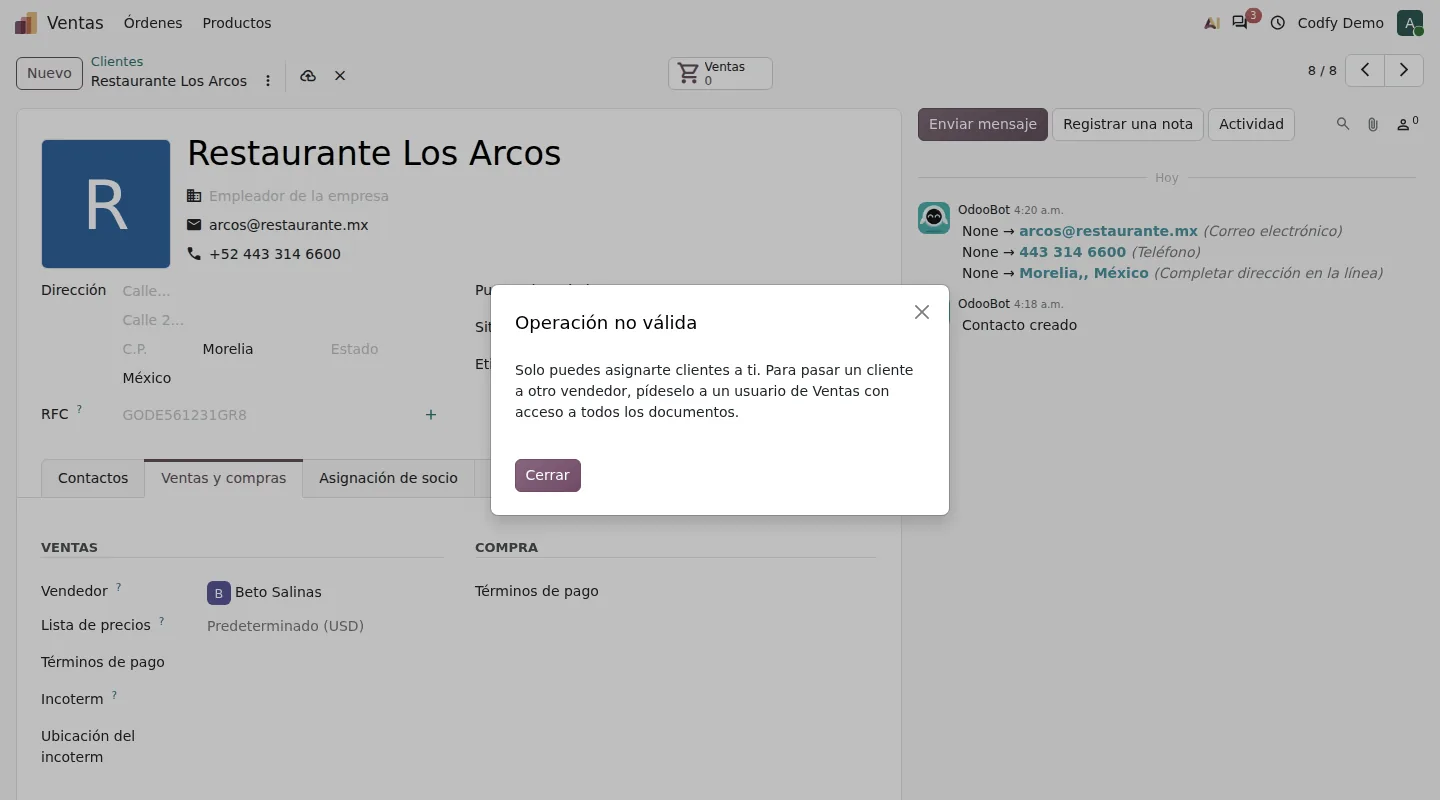The width and height of the screenshot is (1440, 800).
Task: Click the AI assistant icon in top bar
Action: [1212, 23]
